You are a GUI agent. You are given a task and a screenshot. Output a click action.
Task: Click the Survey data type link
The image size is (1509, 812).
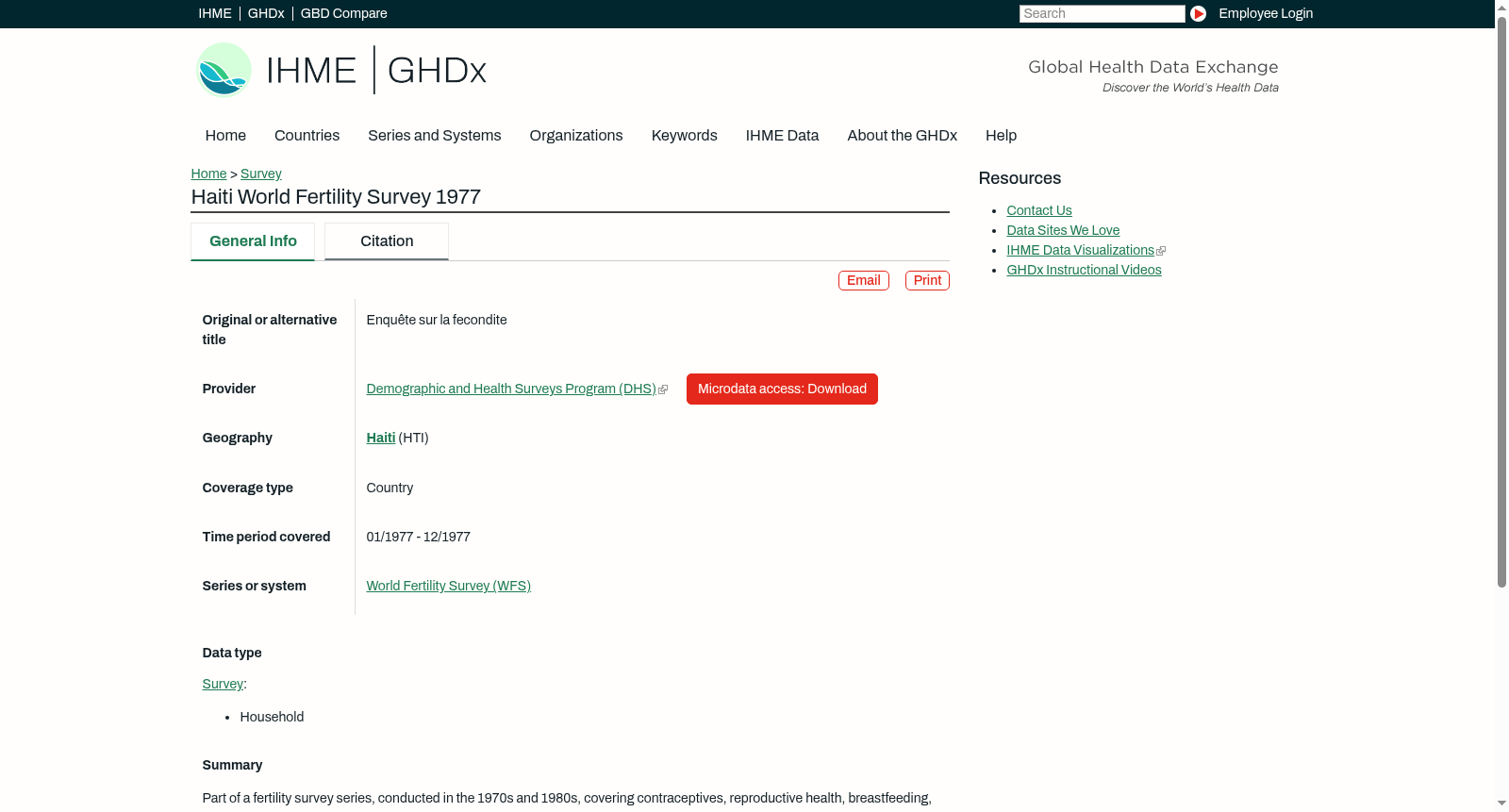pyautogui.click(x=223, y=684)
